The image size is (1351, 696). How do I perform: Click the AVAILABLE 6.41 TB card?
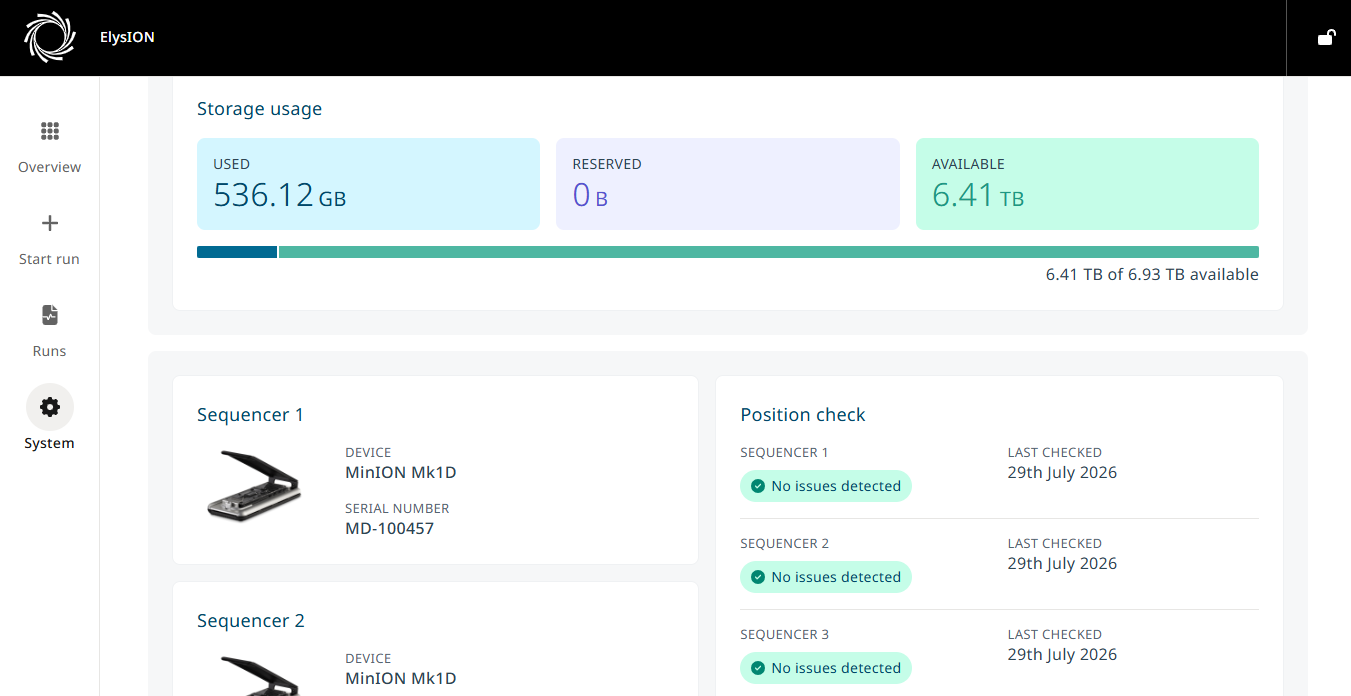coord(1087,184)
